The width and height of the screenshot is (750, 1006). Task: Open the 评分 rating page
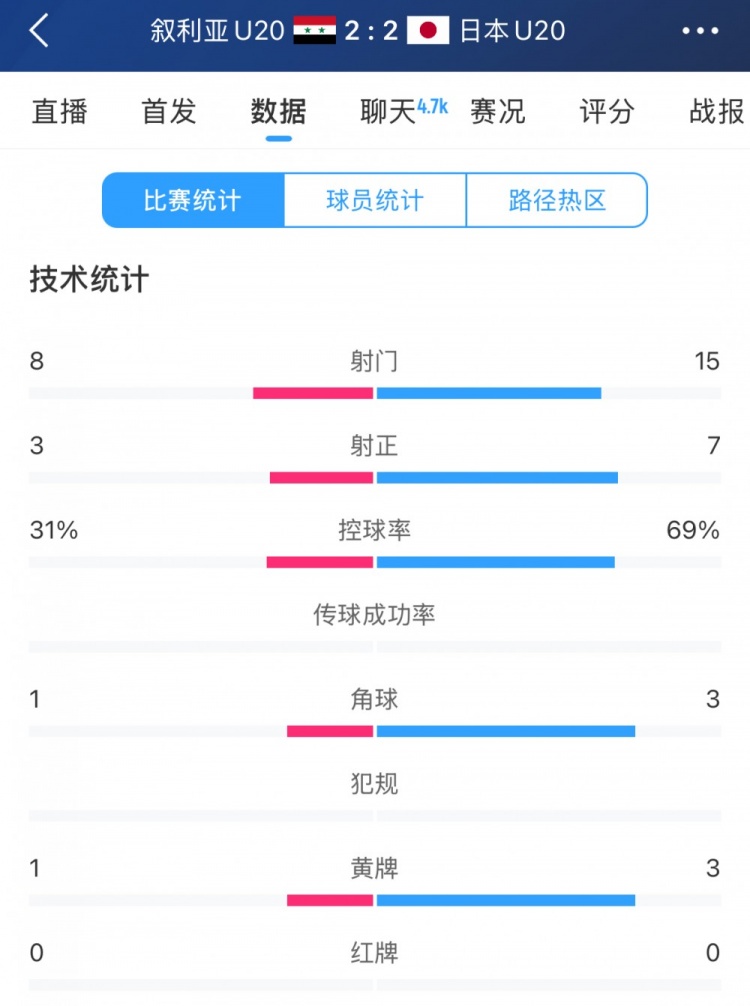tap(607, 111)
